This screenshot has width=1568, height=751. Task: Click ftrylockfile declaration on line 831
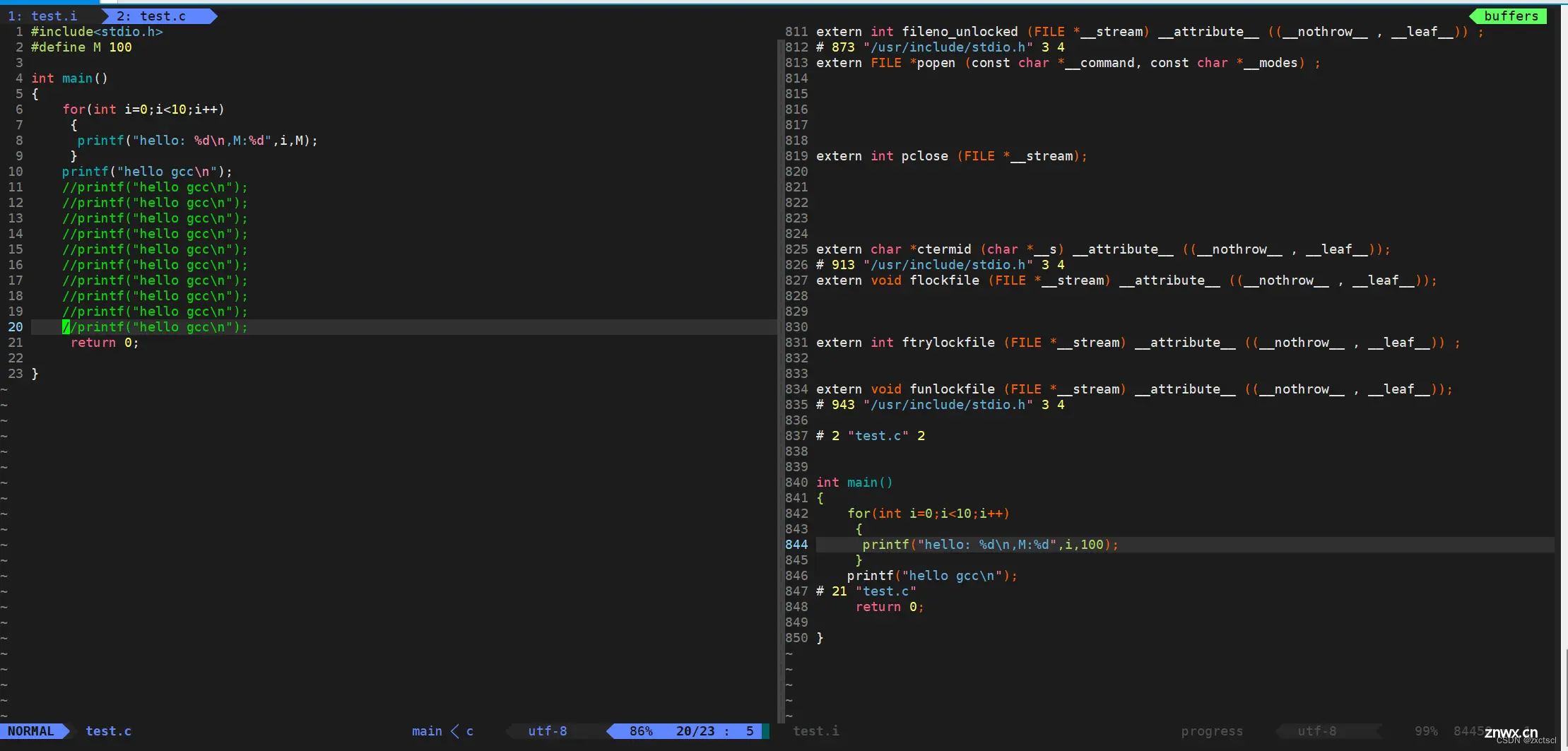(1138, 343)
